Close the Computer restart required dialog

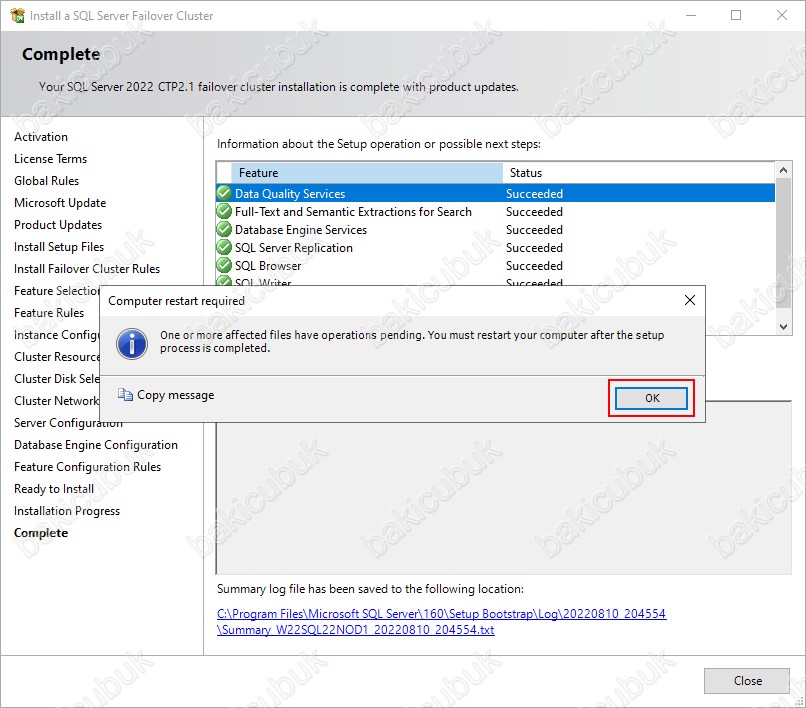(690, 300)
